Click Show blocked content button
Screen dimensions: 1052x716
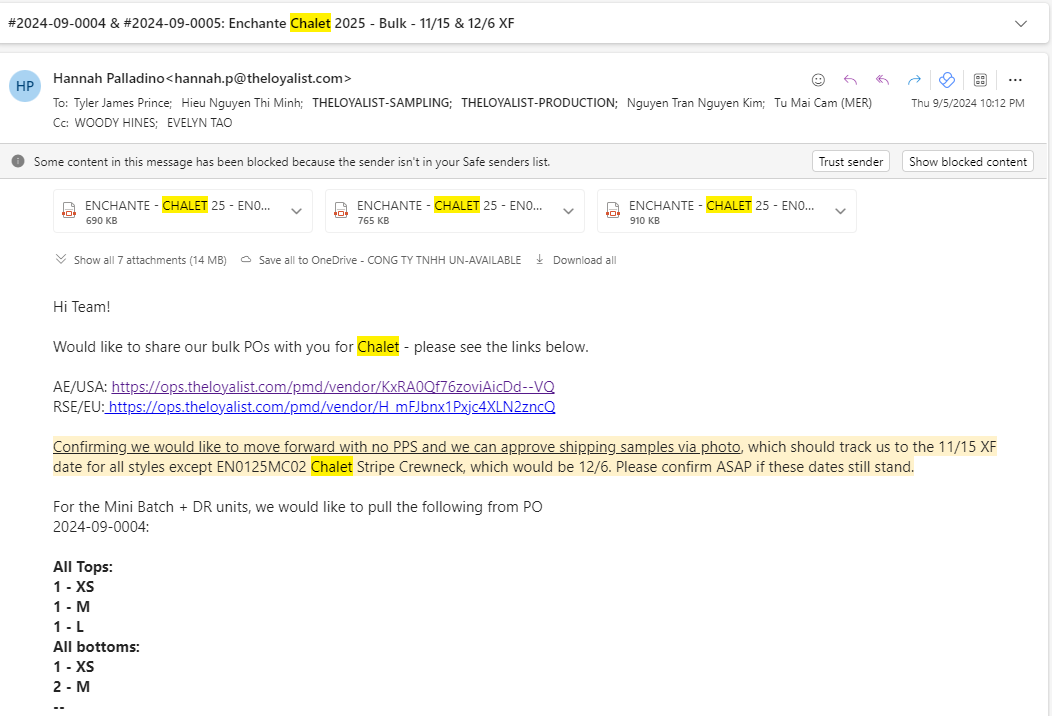click(967, 162)
